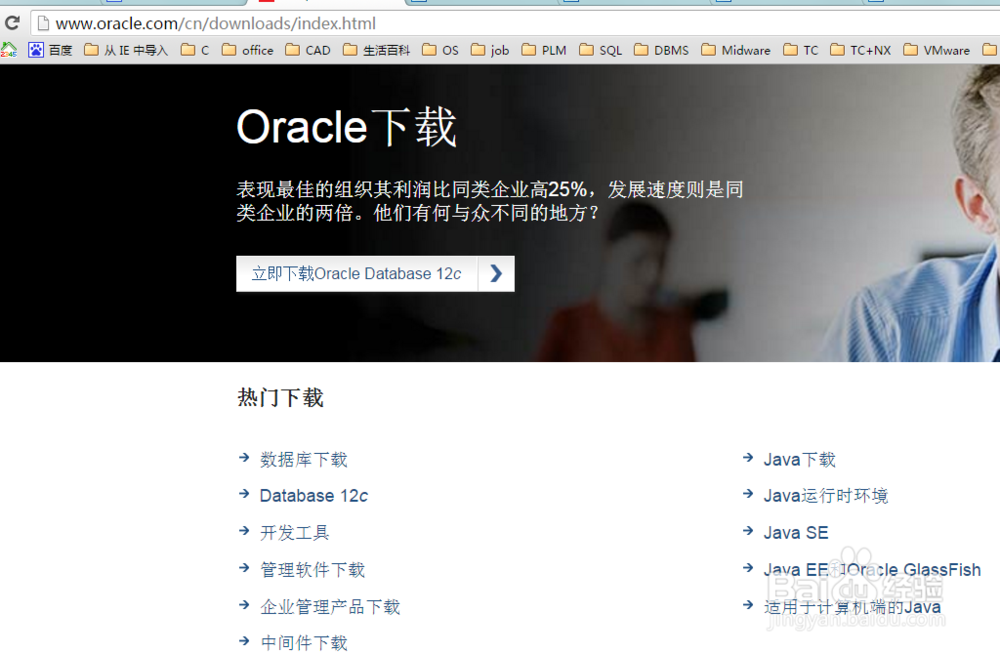This screenshot has width=1000, height=653.
Task: Open the Java运行时环境 link
Action: click(x=826, y=495)
